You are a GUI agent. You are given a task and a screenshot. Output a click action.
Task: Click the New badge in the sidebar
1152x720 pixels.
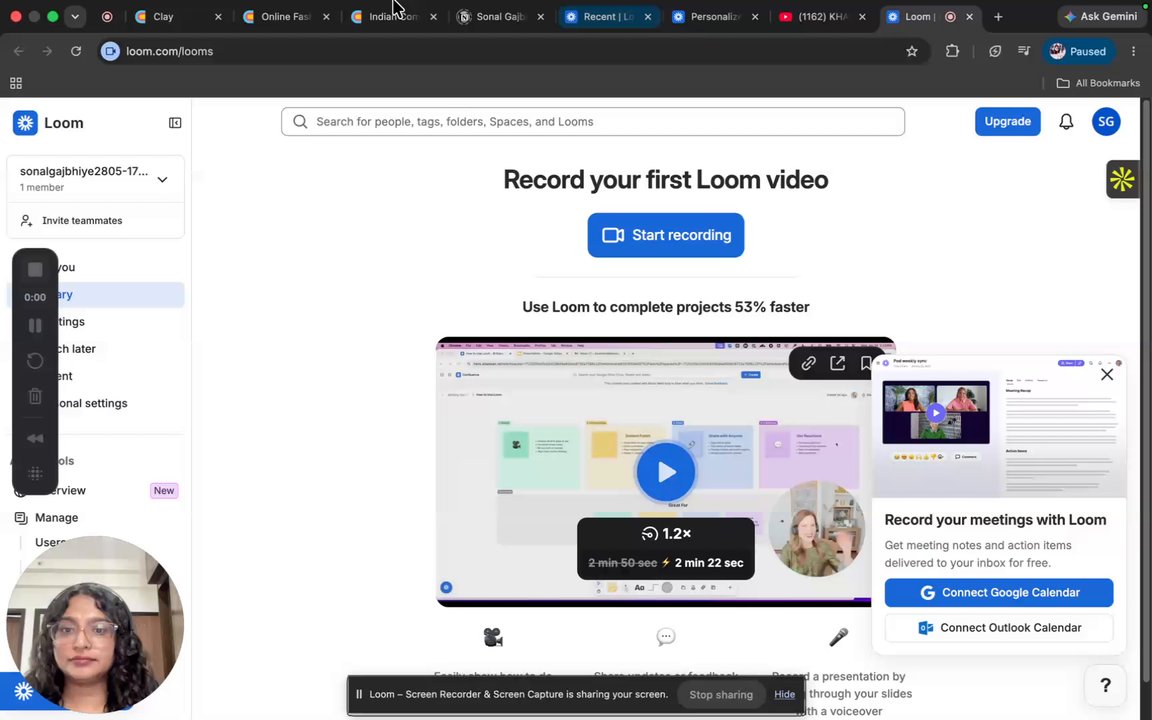[164, 490]
